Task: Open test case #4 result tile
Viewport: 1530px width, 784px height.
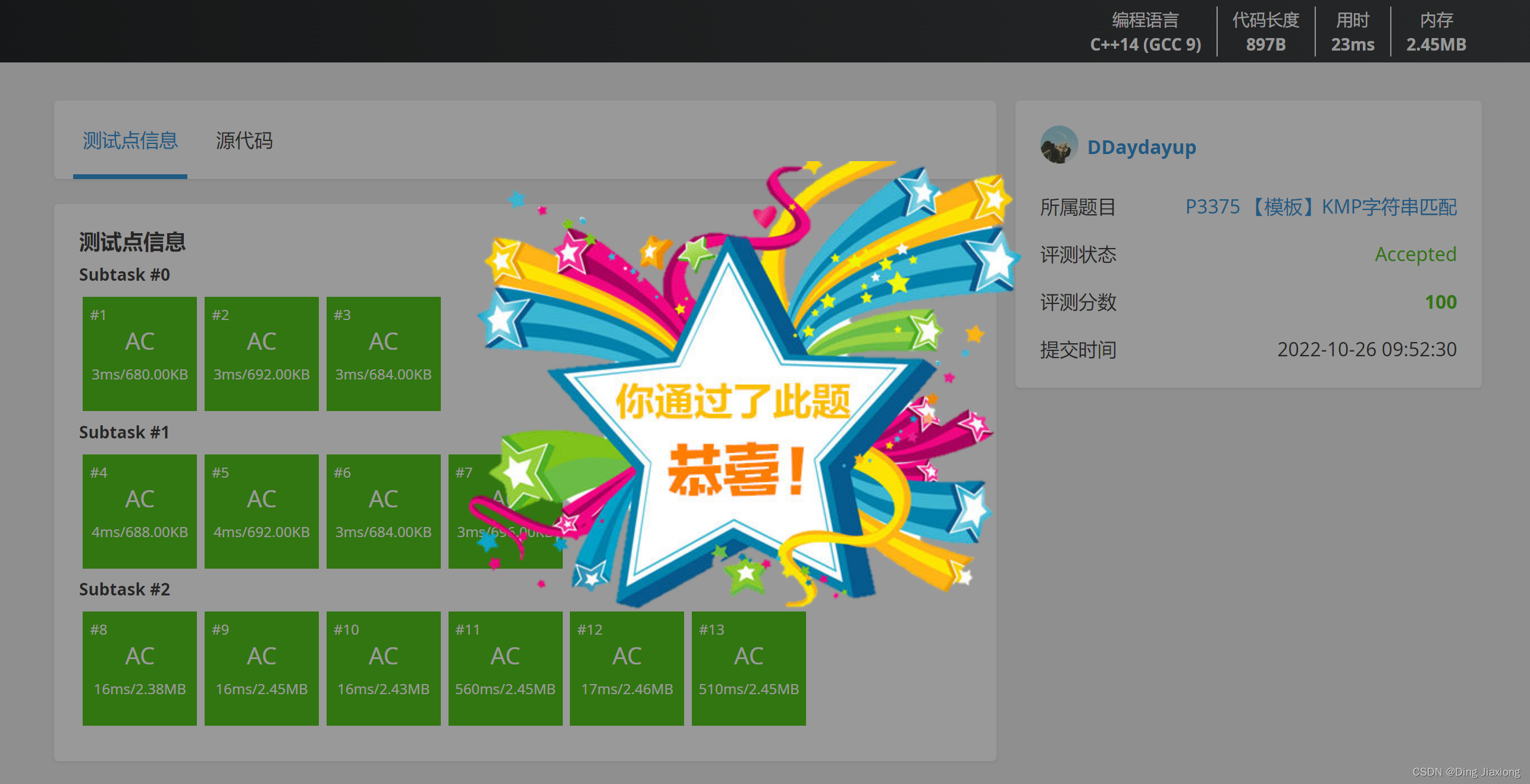Action: [140, 512]
